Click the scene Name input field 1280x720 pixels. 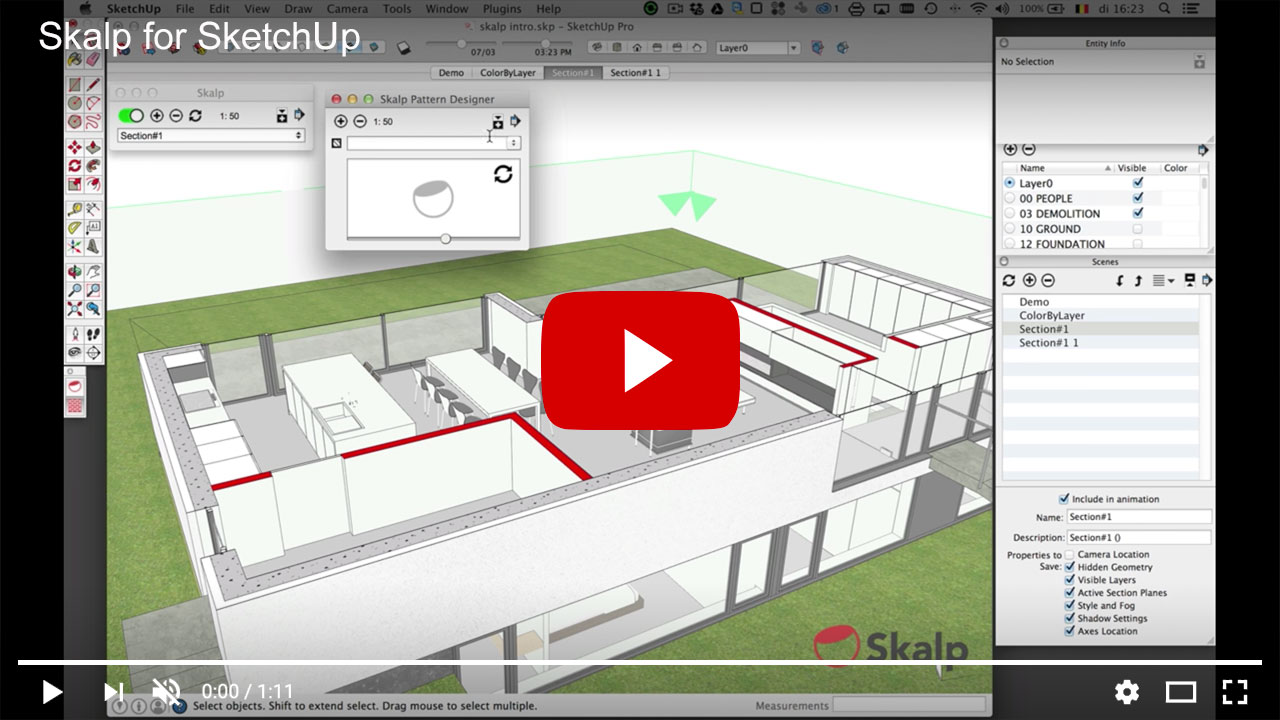pos(1139,517)
